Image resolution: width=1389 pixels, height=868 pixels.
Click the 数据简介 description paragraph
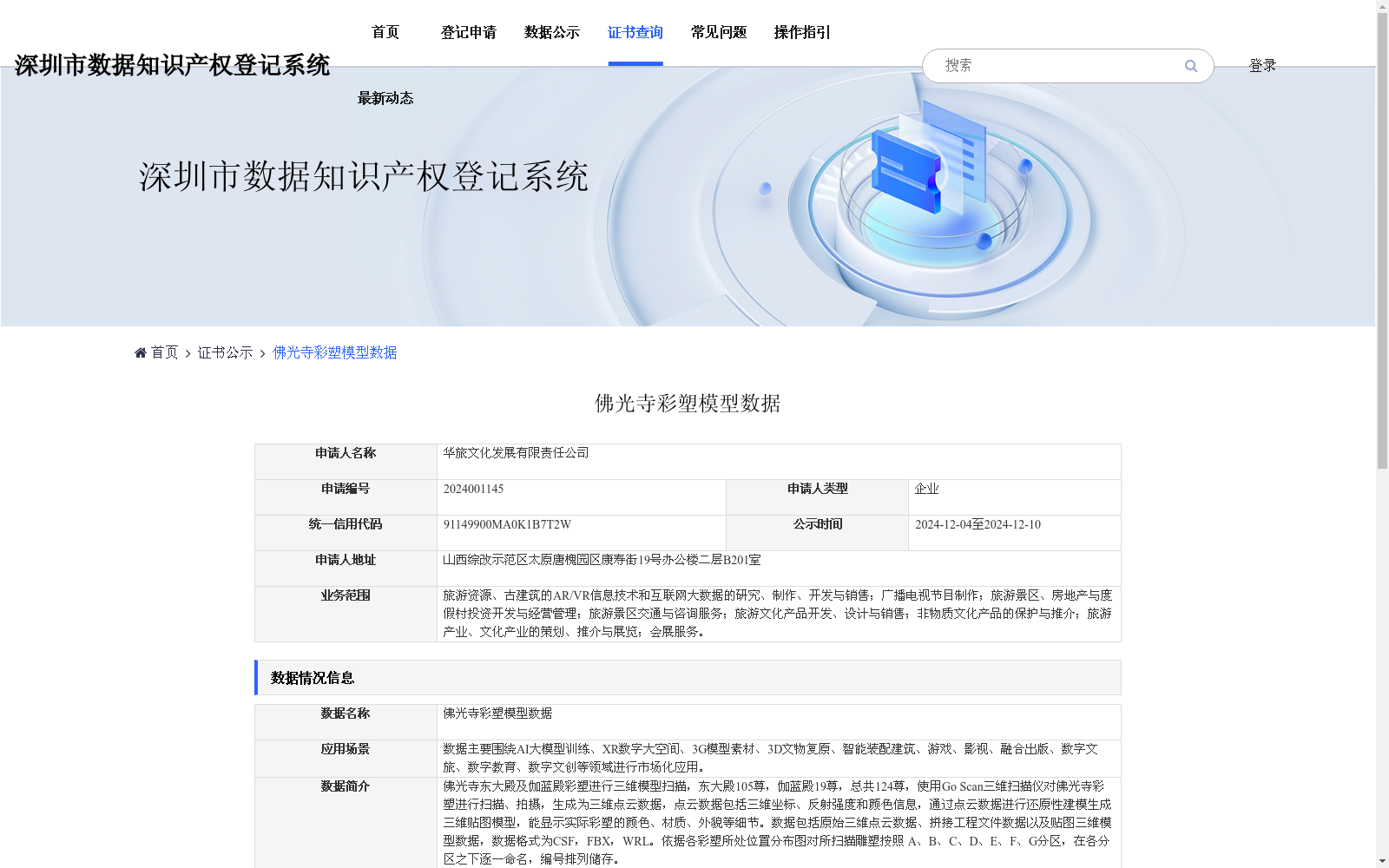(x=777, y=823)
